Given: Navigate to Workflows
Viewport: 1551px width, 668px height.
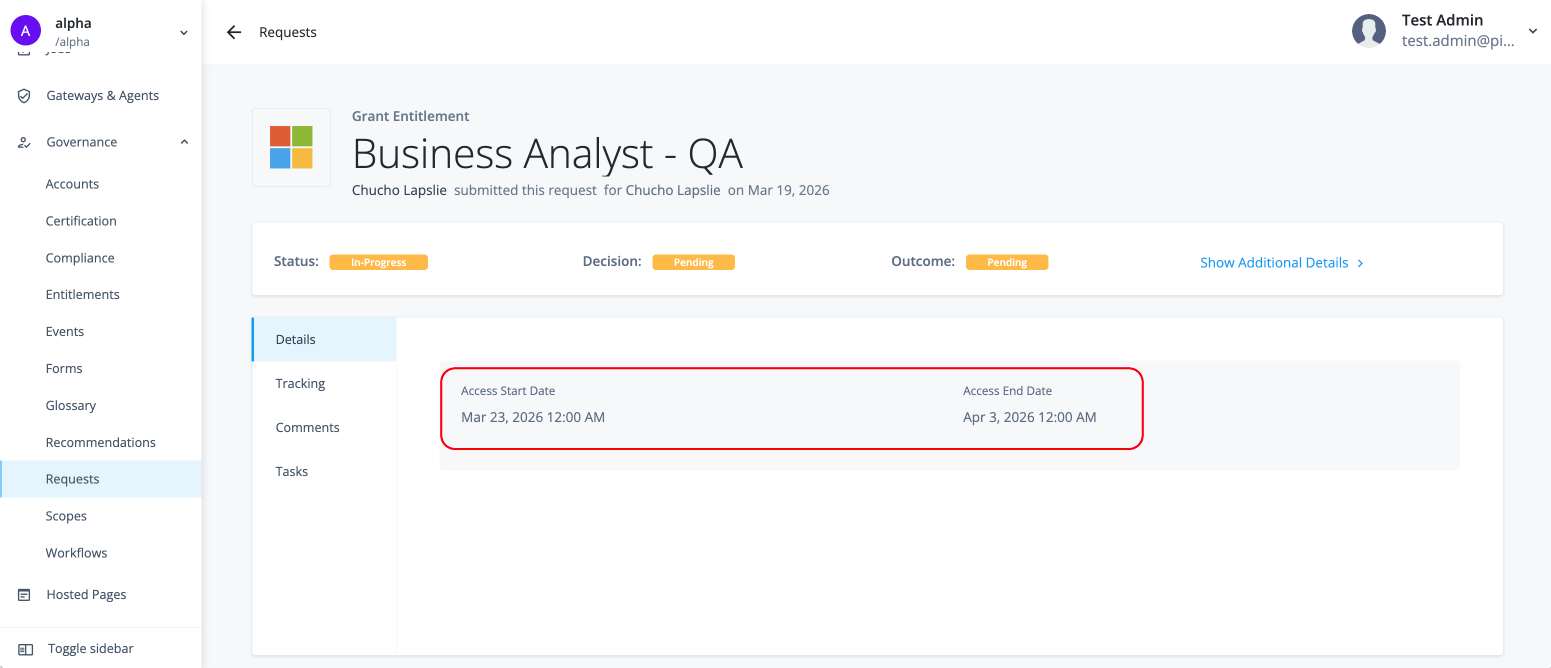Looking at the screenshot, I should [x=76, y=553].
